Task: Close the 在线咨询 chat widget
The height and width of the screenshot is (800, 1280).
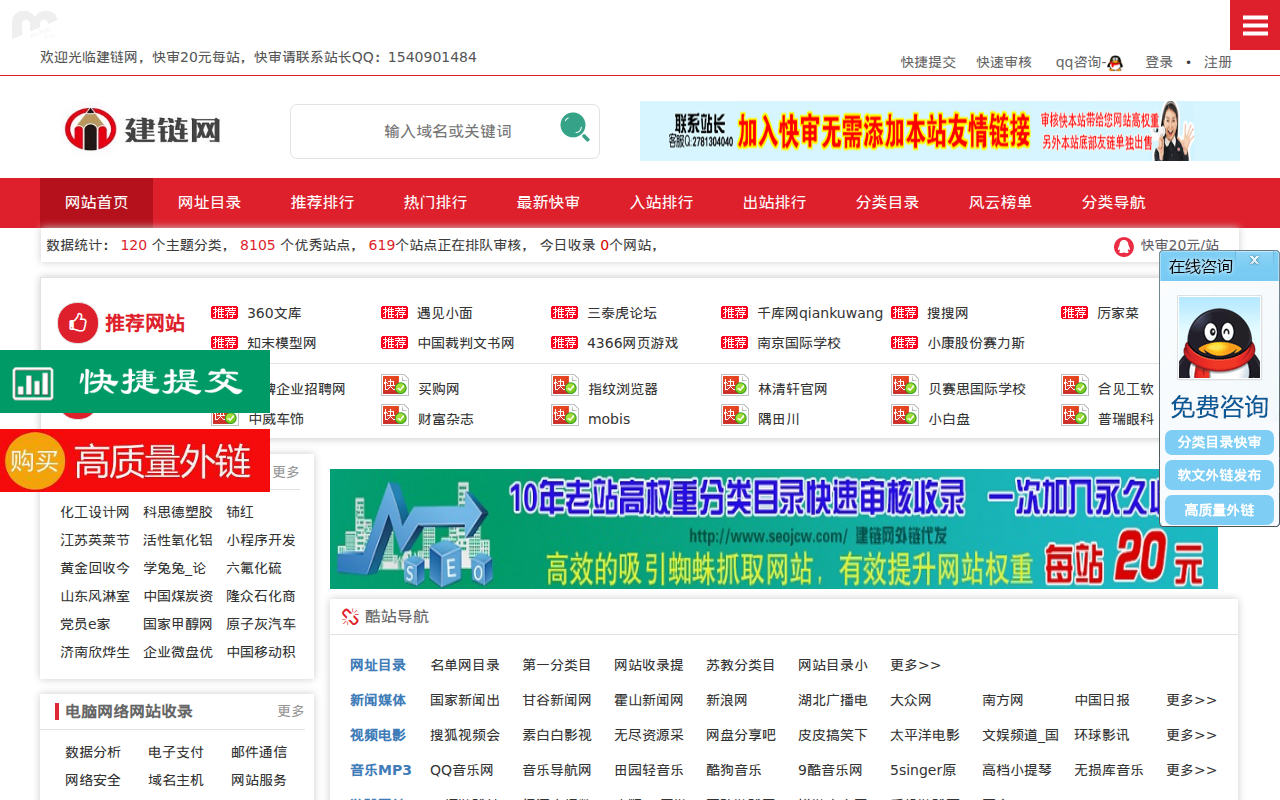Action: [1255, 259]
